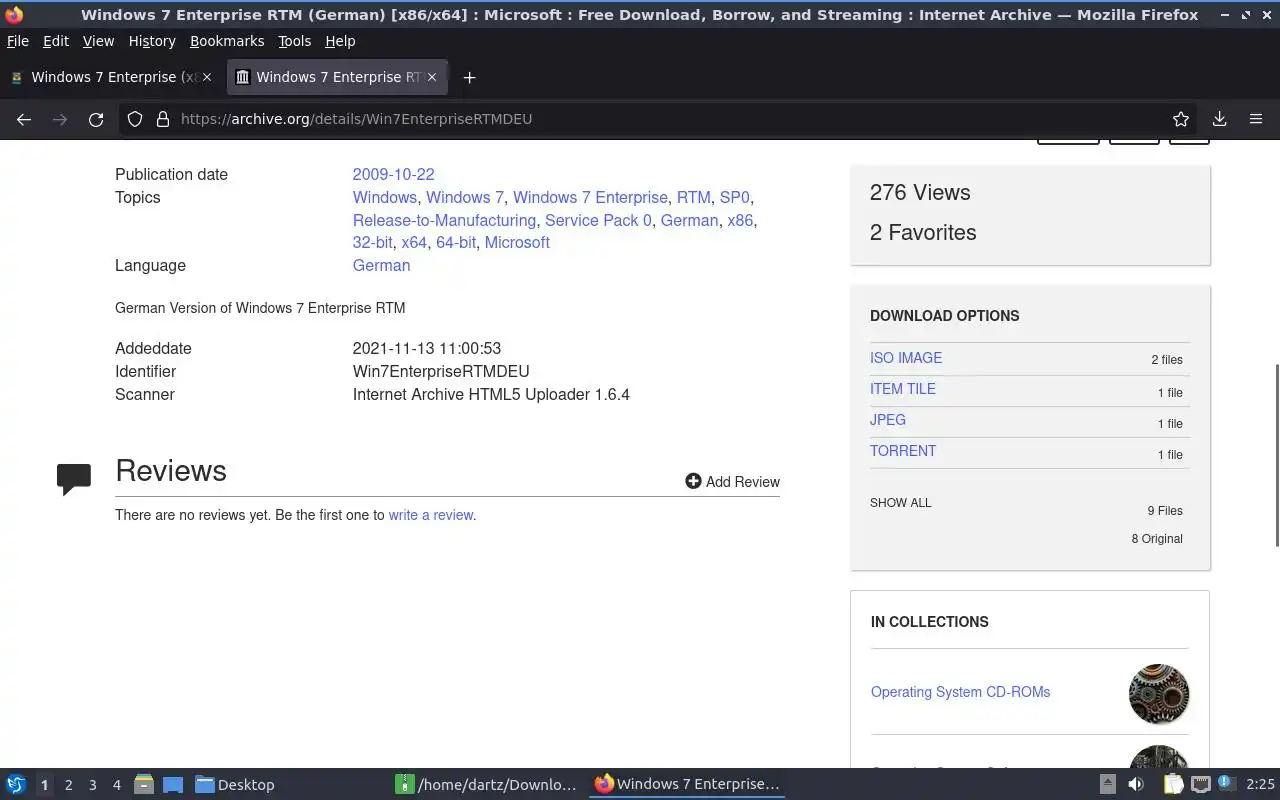Click the RTM topic link
This screenshot has height=800, width=1280.
coord(693,197)
